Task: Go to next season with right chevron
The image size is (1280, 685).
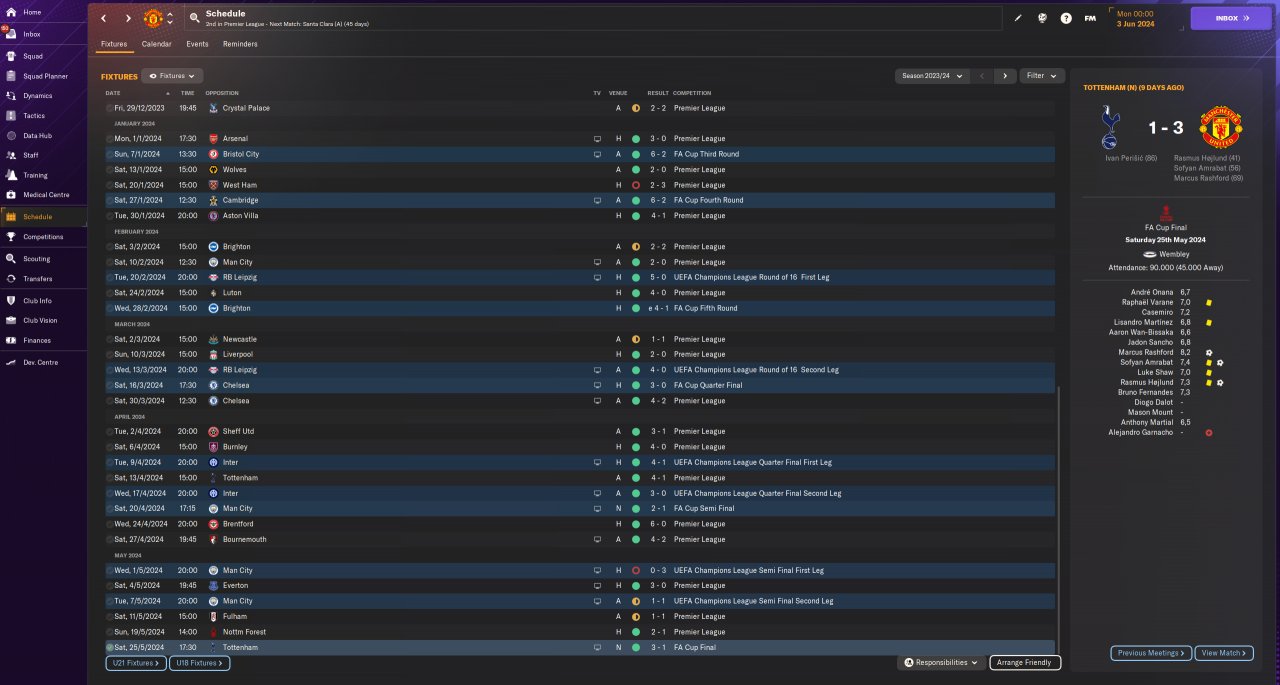Action: pos(1005,76)
